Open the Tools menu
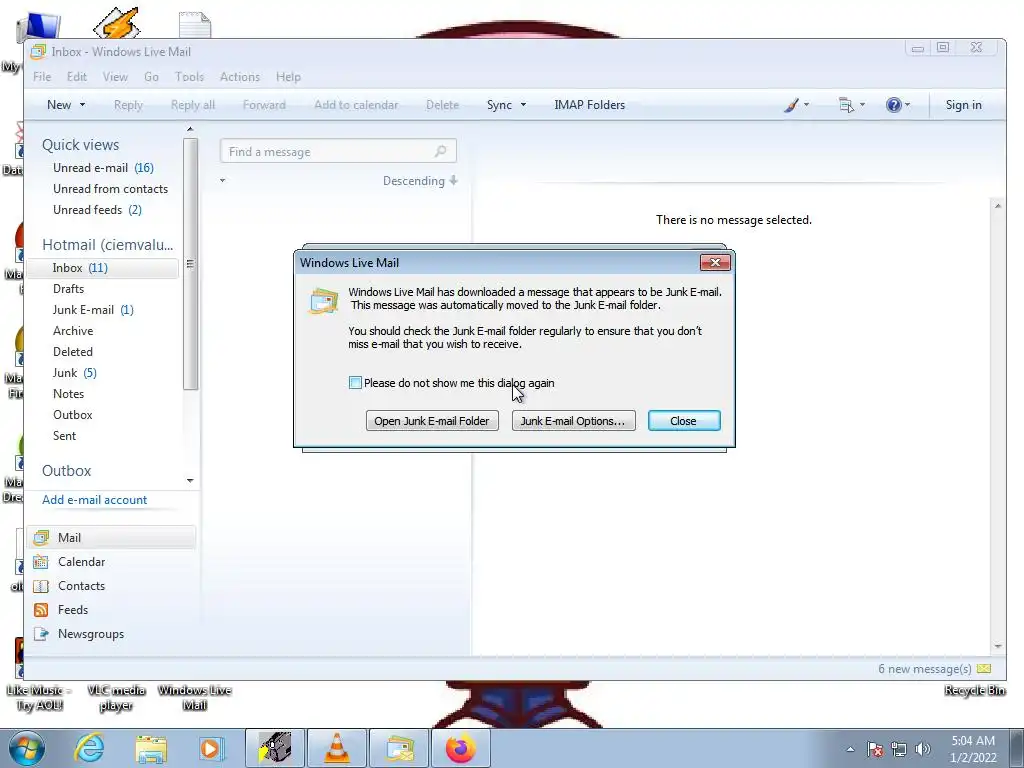Screen dimensions: 1024x768 point(189,76)
